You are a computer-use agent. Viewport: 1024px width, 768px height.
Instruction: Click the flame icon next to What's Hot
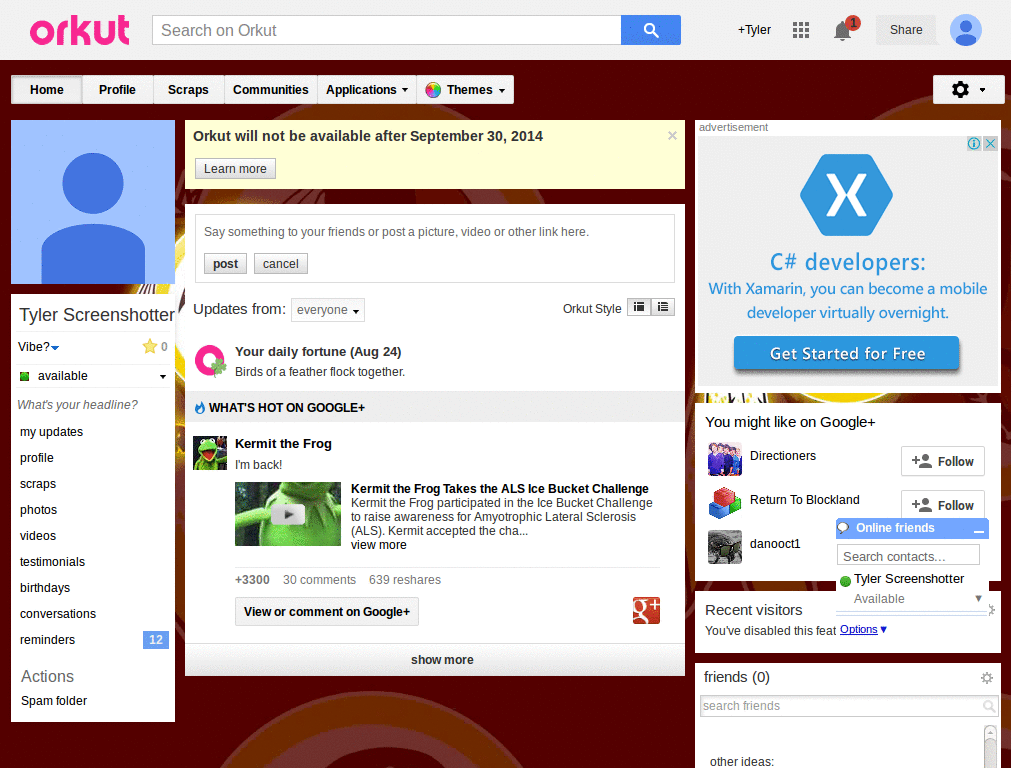click(200, 408)
